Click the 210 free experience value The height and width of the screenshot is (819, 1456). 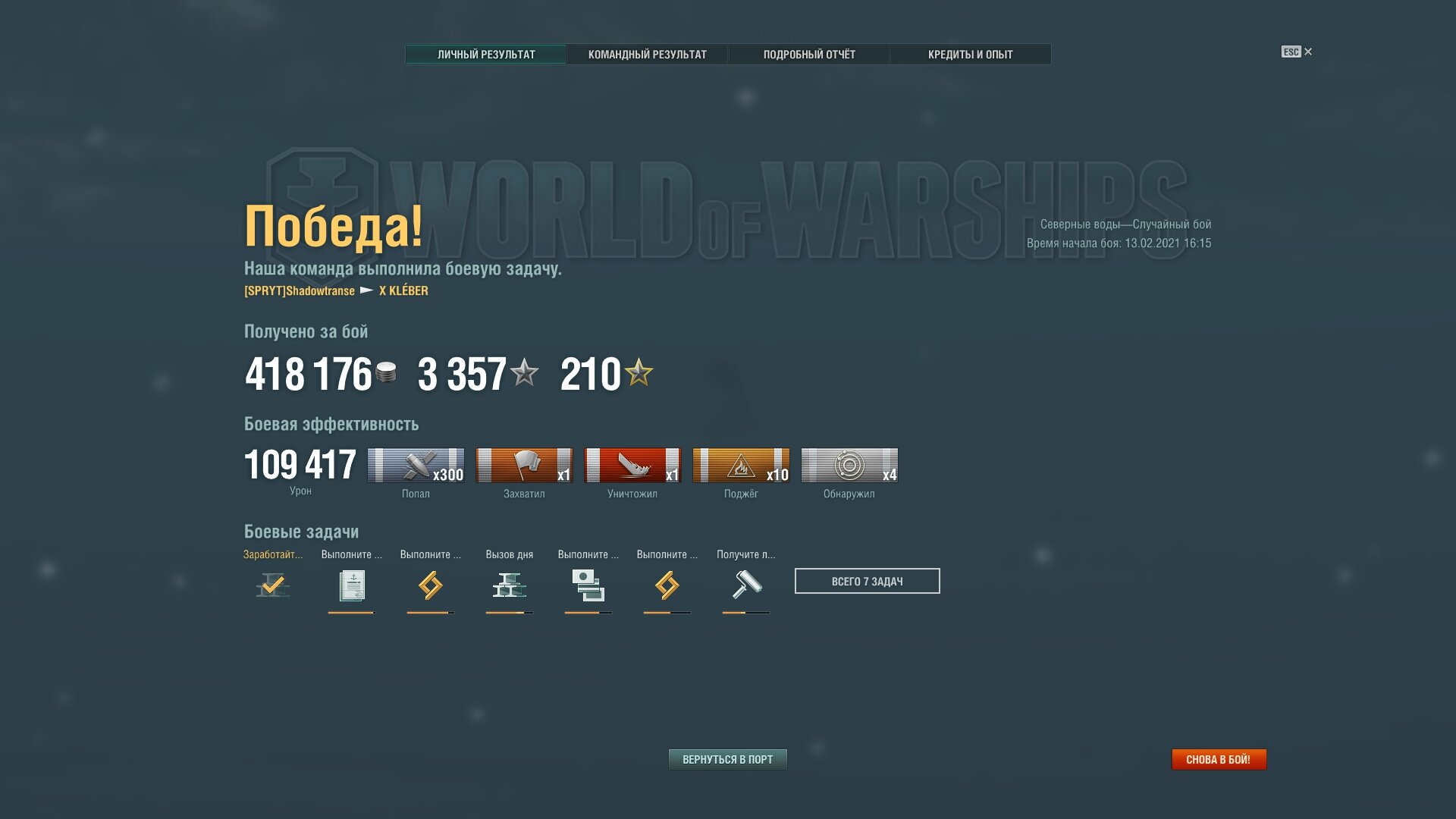point(591,374)
